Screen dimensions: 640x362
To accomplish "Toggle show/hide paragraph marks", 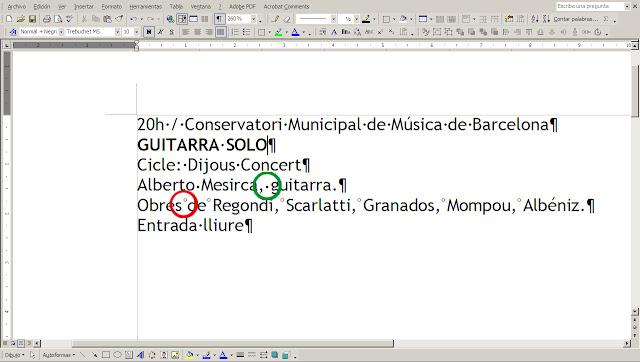I will click(x=219, y=19).
